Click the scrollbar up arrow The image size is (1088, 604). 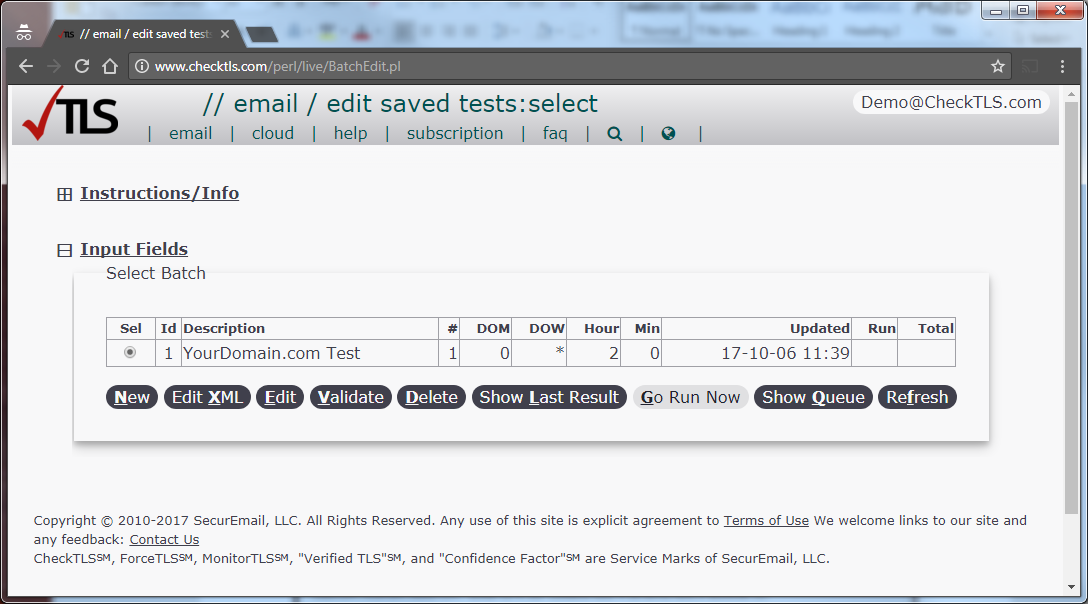1071,94
